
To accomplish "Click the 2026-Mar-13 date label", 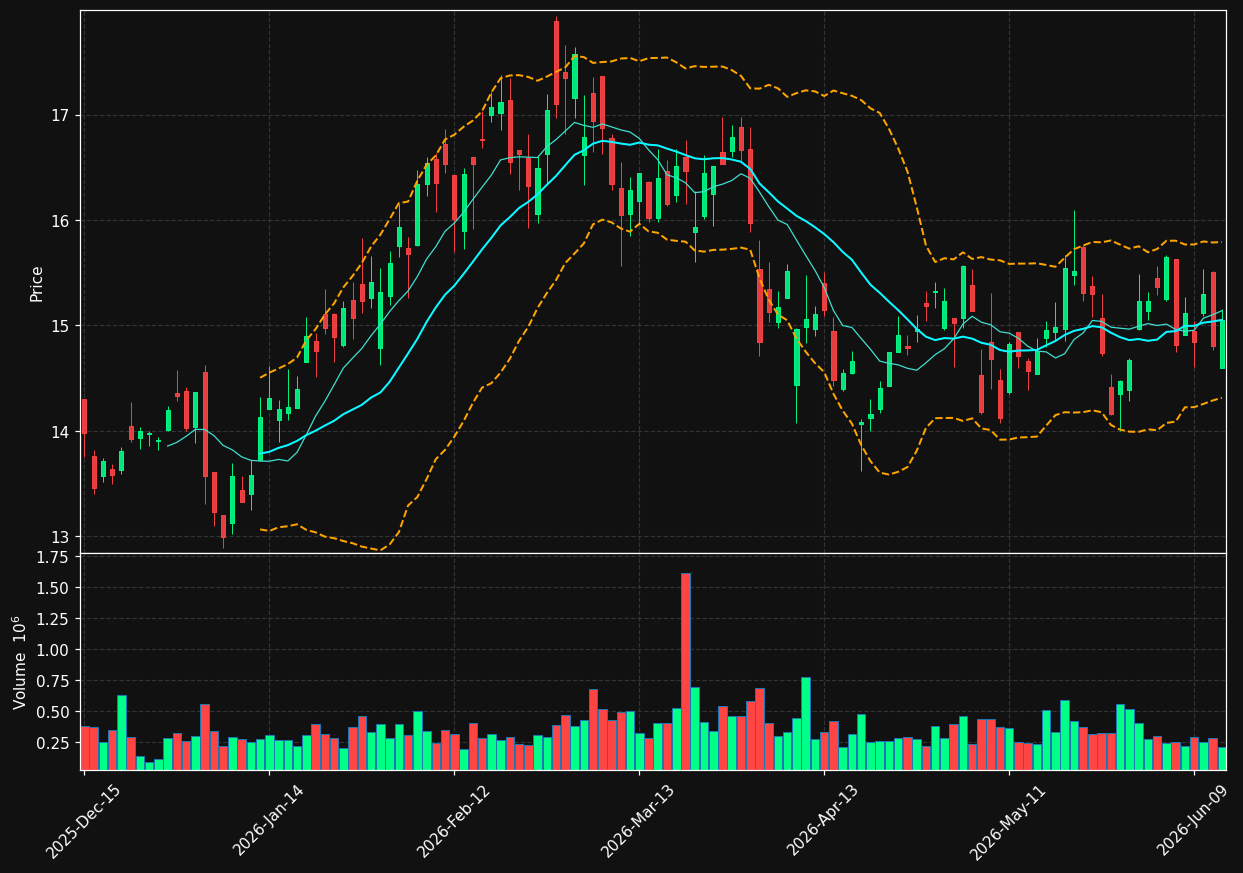I will click(x=639, y=820).
